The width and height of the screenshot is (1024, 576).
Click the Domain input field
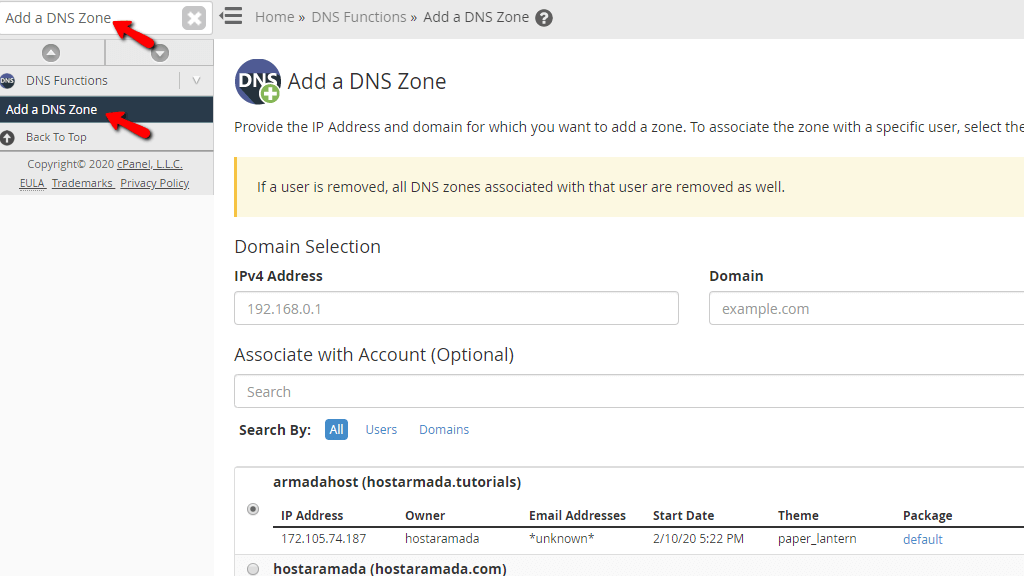[867, 308]
